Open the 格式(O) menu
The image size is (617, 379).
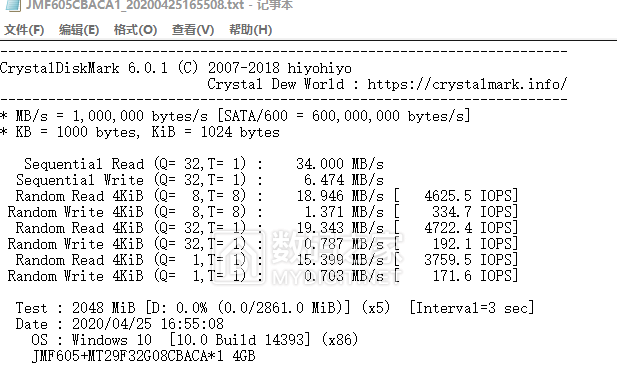click(135, 30)
